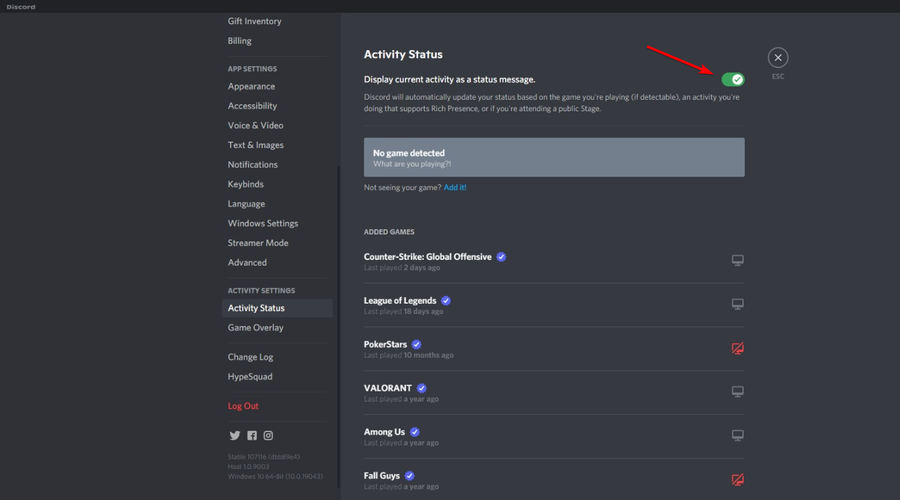This screenshot has width=900, height=500.
Task: Toggle overlay icon for League of Legends
Action: tap(738, 304)
